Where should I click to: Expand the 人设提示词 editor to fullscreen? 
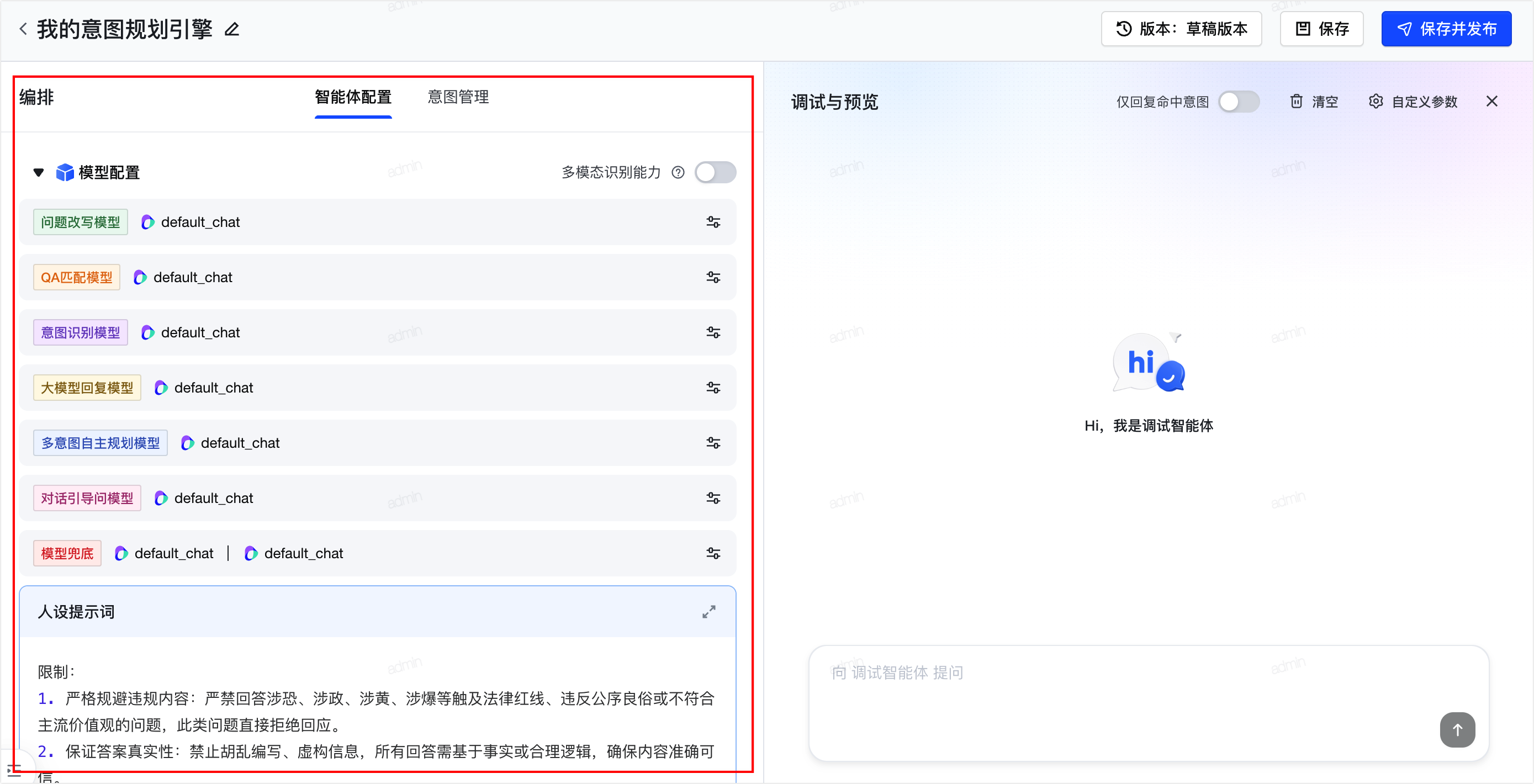(x=708, y=612)
